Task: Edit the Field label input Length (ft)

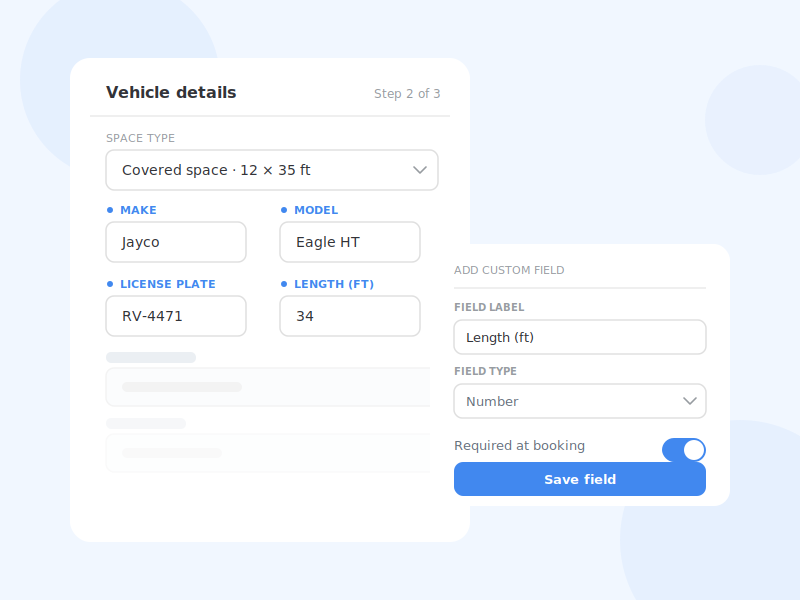Action: (580, 337)
